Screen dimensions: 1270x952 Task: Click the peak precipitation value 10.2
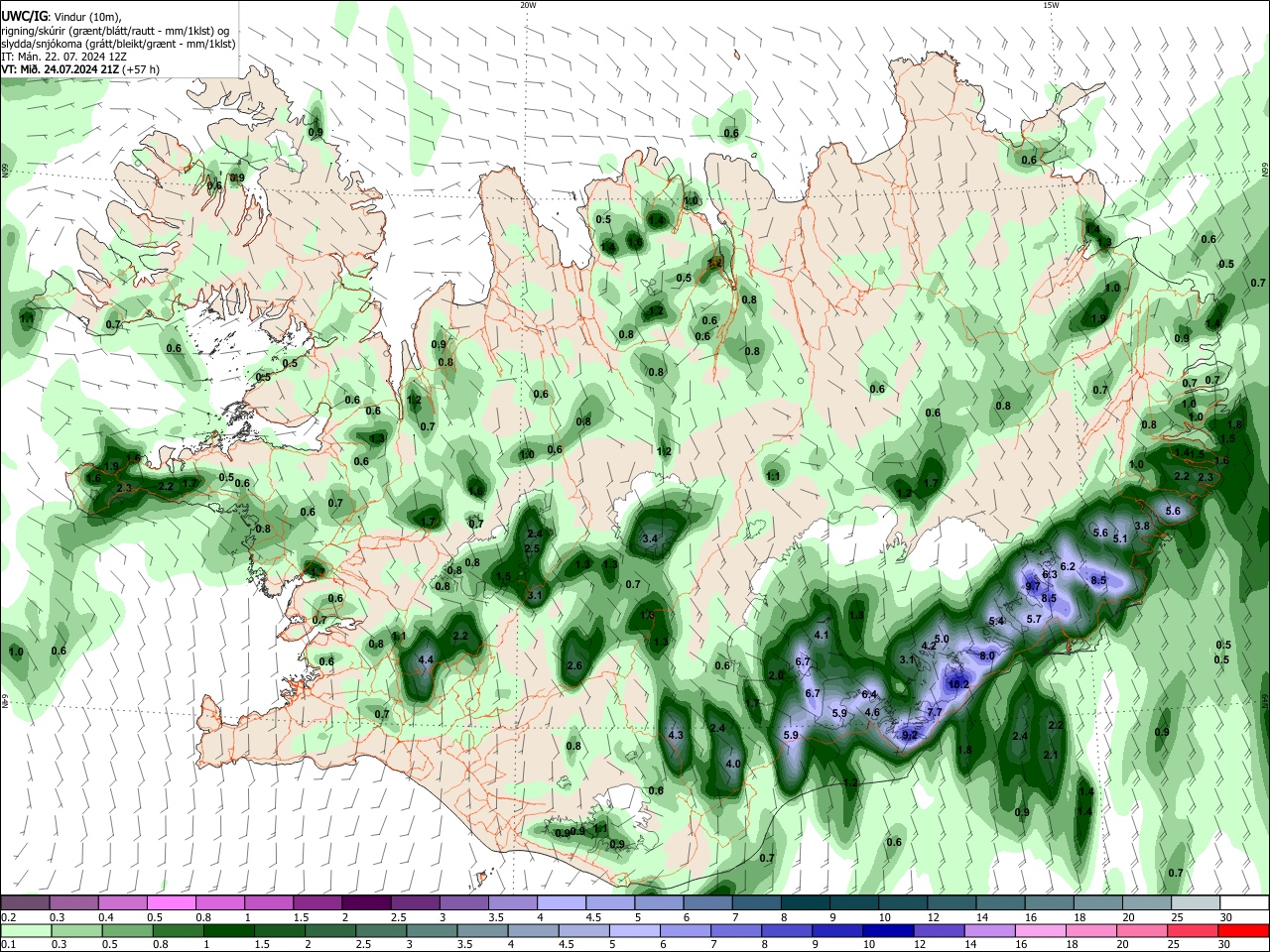[x=958, y=684]
